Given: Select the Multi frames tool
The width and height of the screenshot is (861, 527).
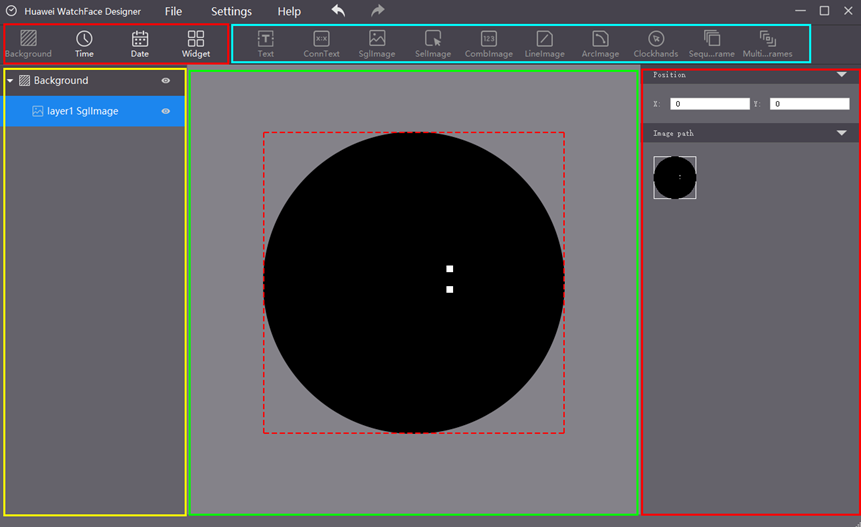Looking at the screenshot, I should point(768,44).
